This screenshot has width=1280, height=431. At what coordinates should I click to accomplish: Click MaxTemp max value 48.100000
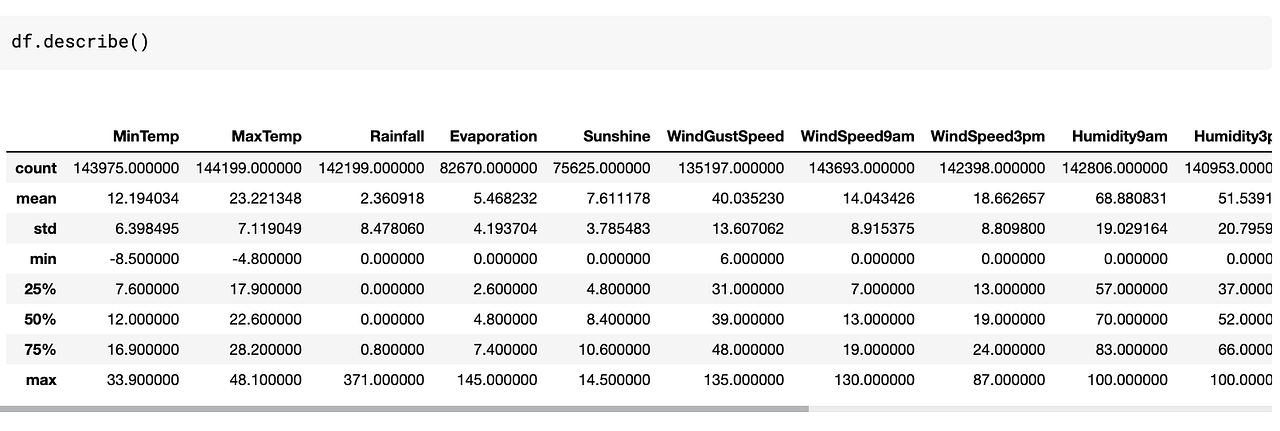(x=267, y=380)
